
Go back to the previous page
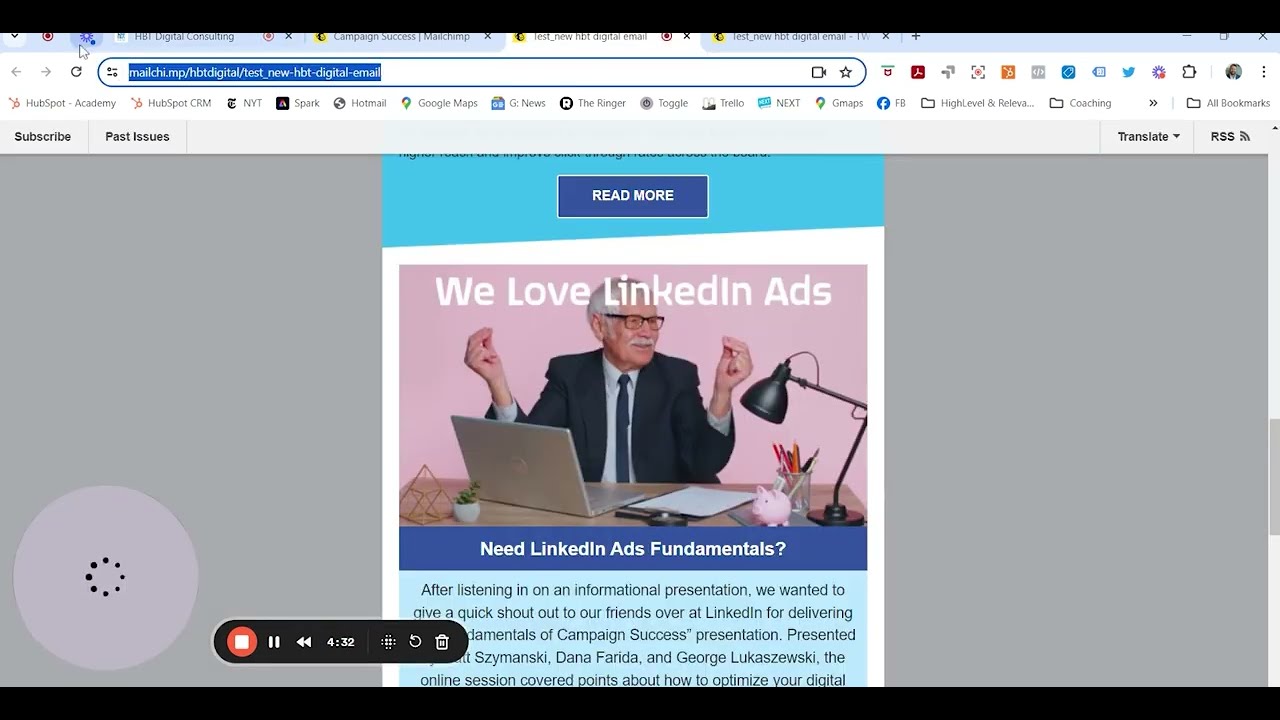[16, 72]
